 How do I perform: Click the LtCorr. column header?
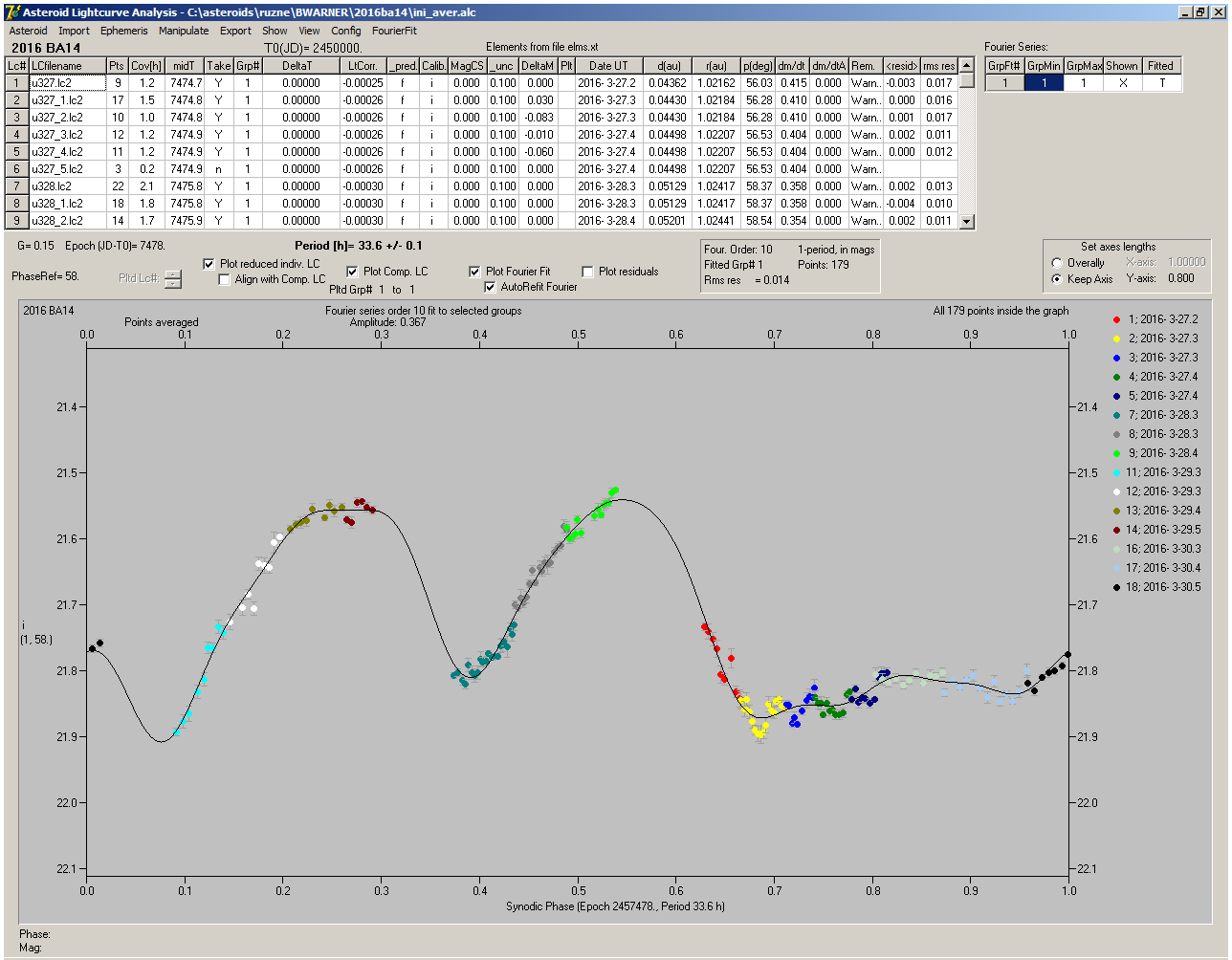pyautogui.click(x=363, y=66)
